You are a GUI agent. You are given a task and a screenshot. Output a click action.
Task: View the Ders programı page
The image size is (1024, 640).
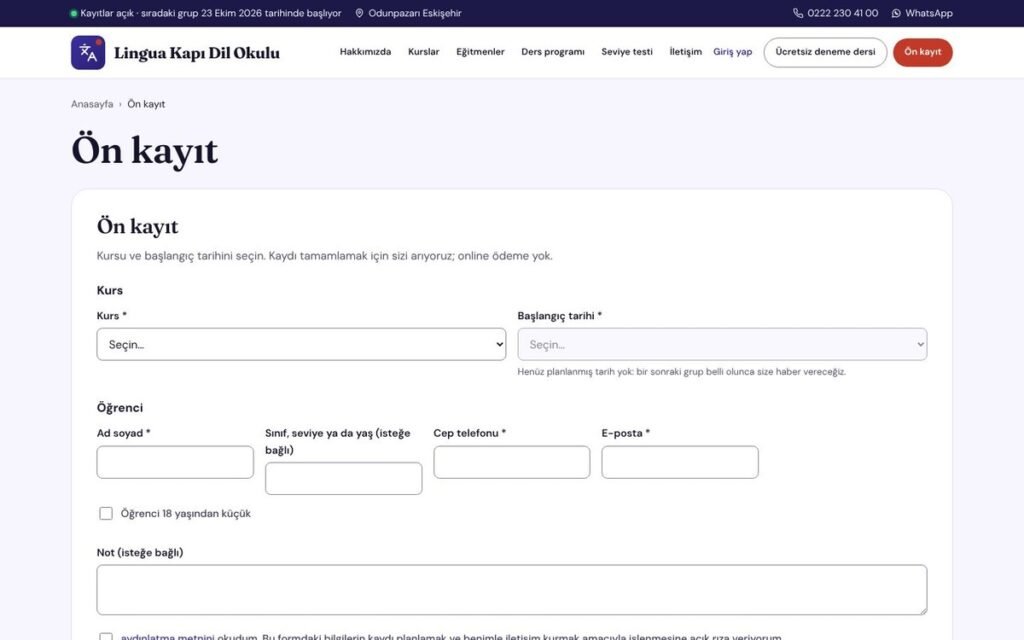[x=553, y=52]
